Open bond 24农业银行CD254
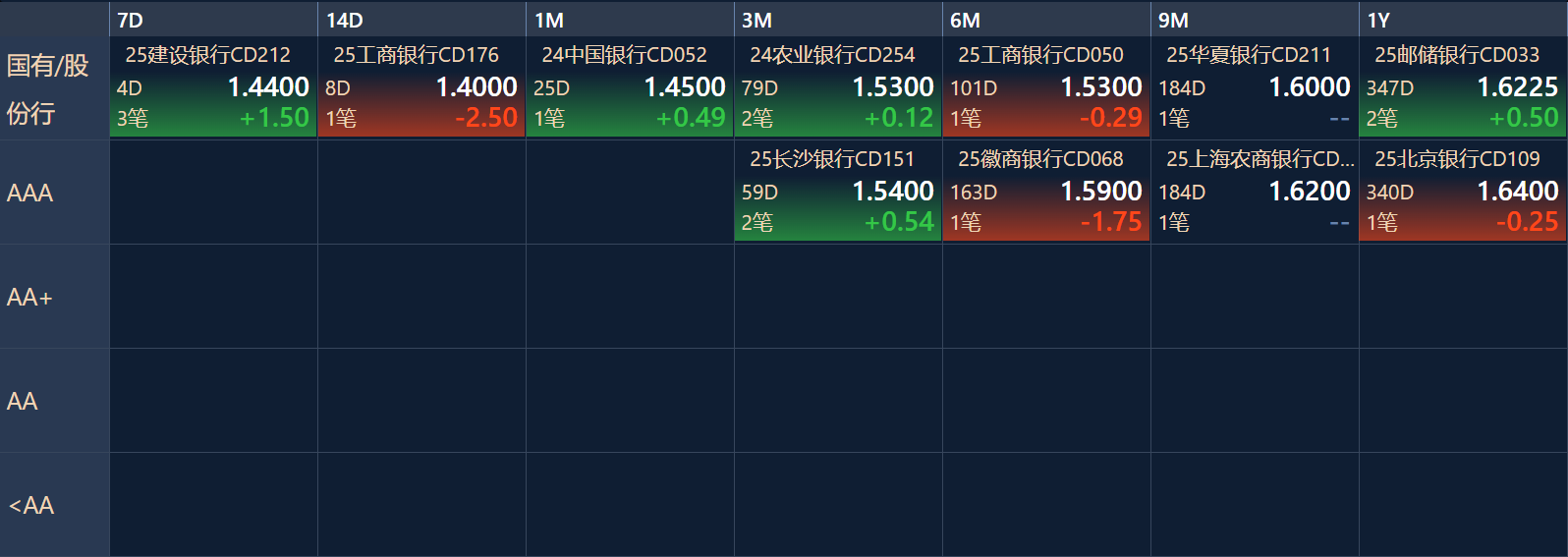 point(833,55)
